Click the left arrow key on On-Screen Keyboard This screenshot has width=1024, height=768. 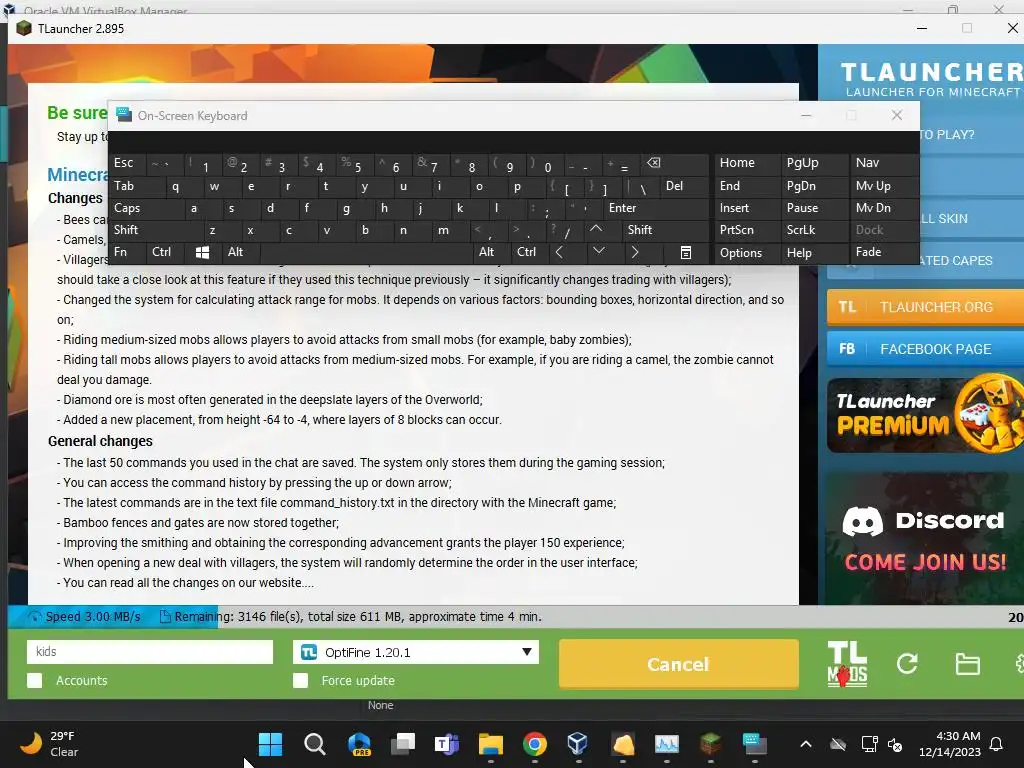tap(559, 252)
